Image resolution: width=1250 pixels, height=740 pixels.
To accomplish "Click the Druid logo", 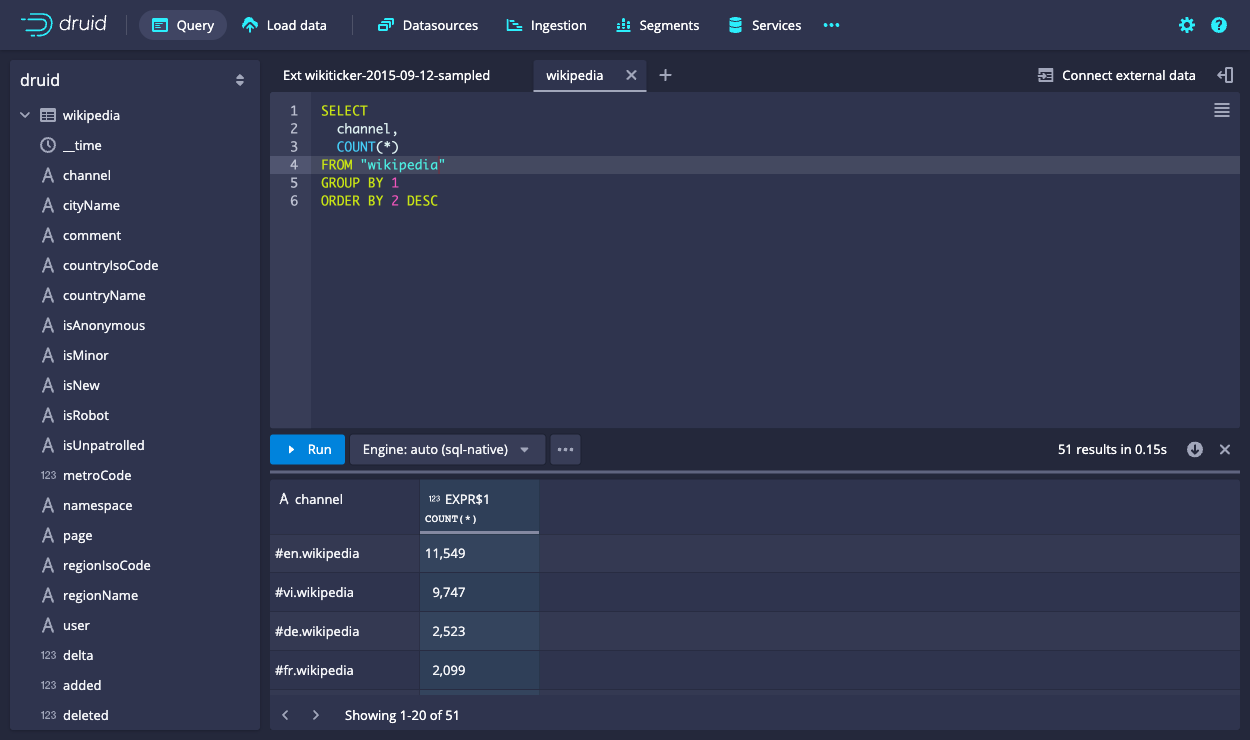I will pos(62,24).
